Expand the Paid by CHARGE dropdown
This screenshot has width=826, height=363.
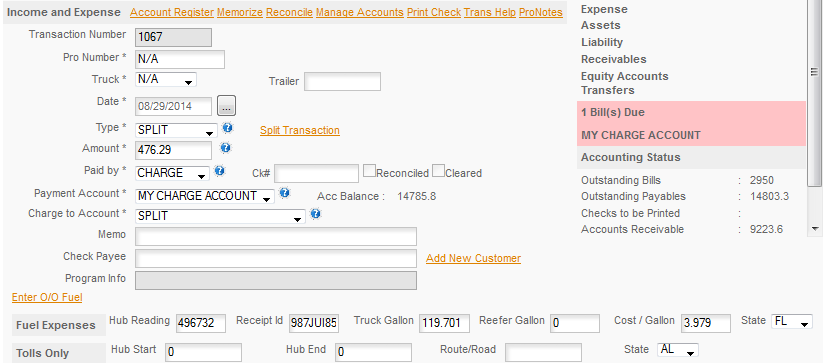click(172, 173)
